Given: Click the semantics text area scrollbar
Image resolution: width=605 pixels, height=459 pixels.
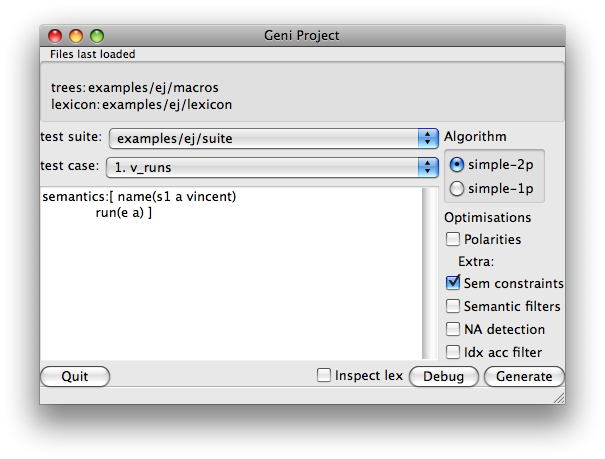Looking at the screenshot, I should pyautogui.click(x=429, y=273).
